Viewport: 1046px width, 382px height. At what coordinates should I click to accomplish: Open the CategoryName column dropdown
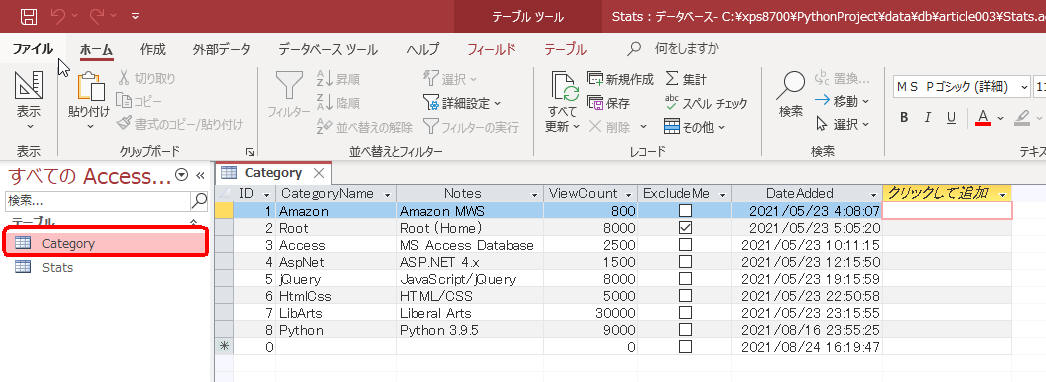click(388, 194)
